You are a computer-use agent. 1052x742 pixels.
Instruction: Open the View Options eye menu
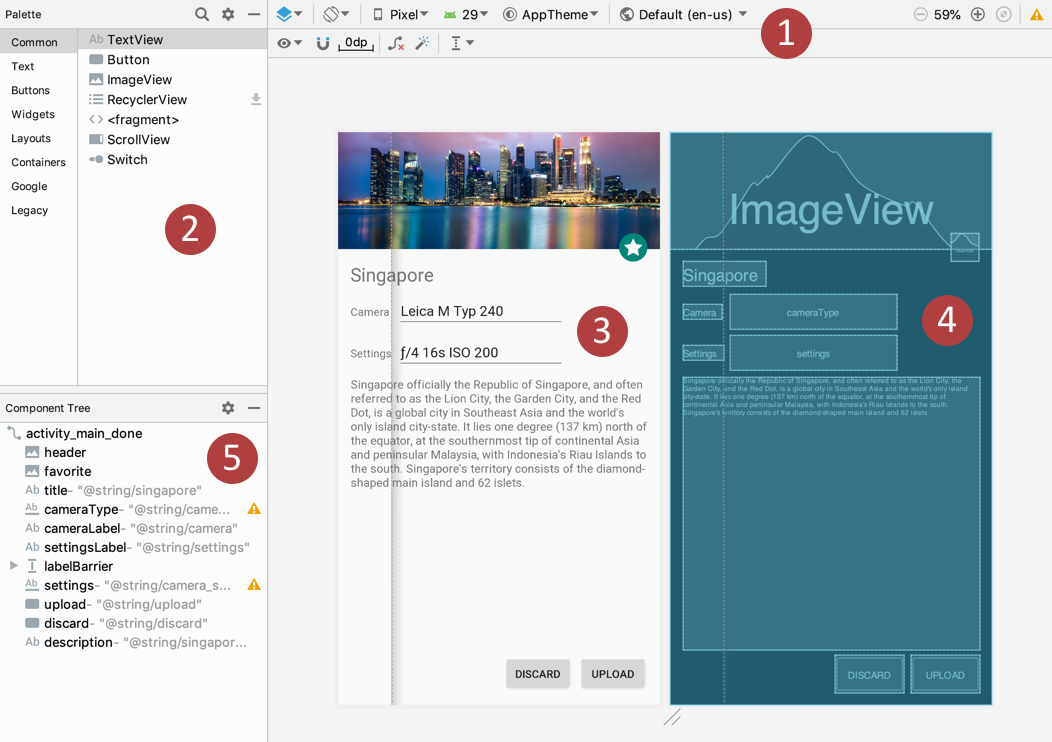pyautogui.click(x=290, y=43)
